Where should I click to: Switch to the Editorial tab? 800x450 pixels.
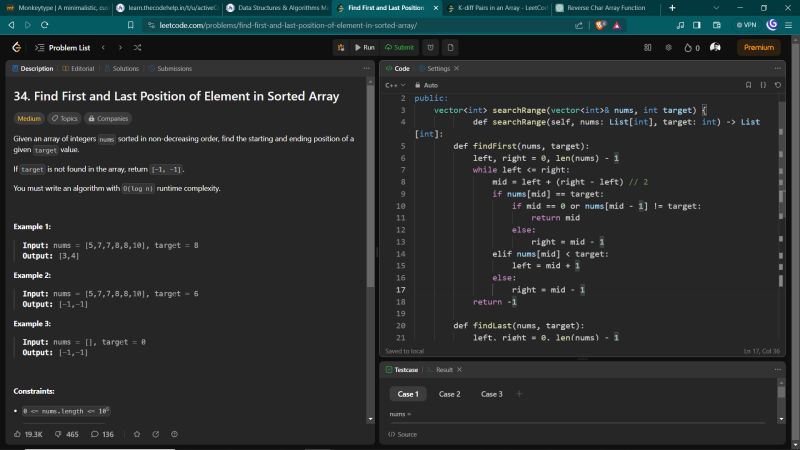click(x=78, y=68)
